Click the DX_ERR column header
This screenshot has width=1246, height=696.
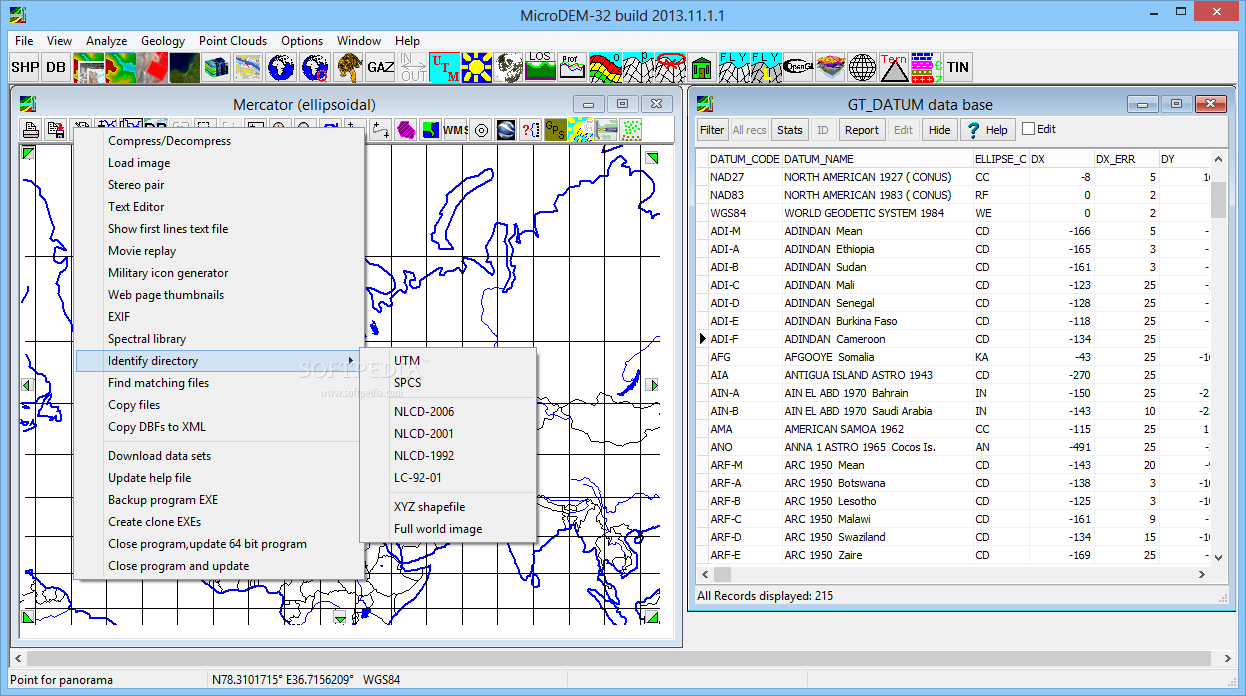1126,159
